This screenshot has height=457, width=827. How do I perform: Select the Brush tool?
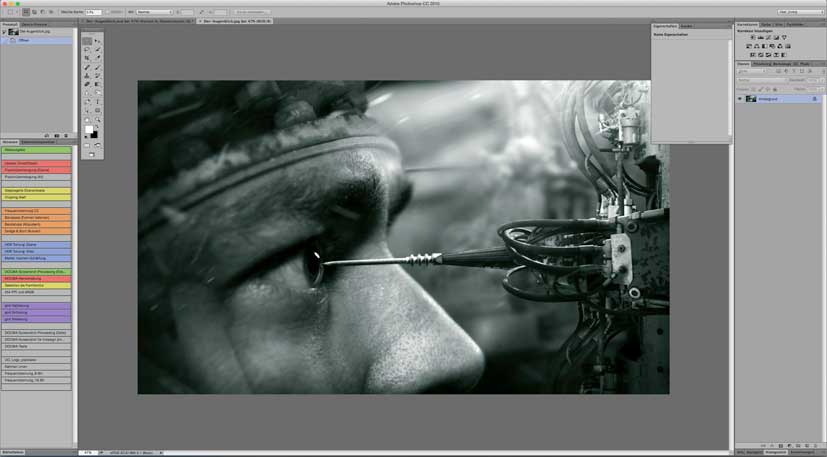click(98, 68)
